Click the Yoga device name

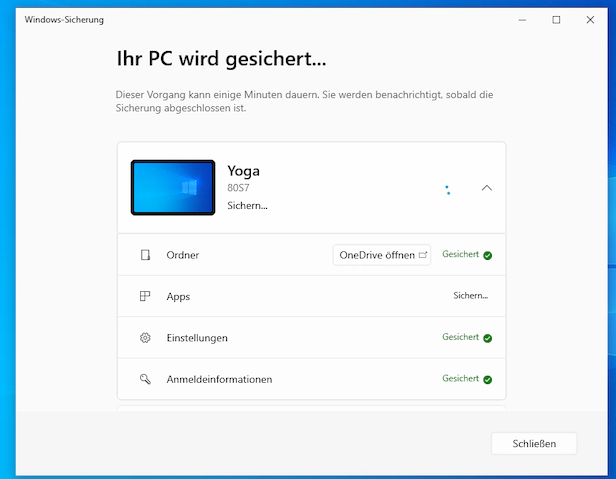click(x=243, y=171)
